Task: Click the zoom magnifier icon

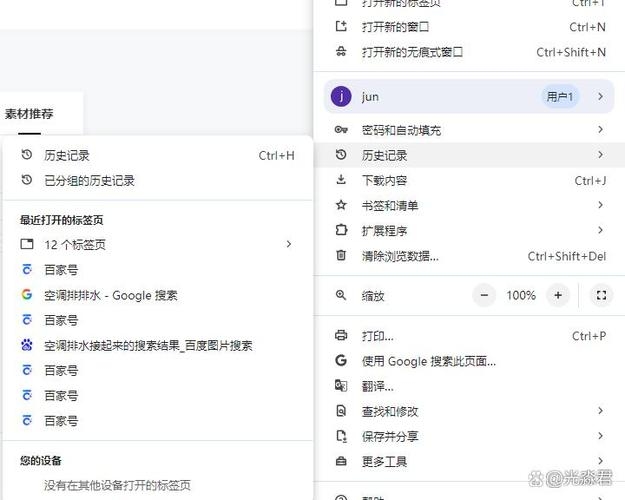Action: click(341, 295)
